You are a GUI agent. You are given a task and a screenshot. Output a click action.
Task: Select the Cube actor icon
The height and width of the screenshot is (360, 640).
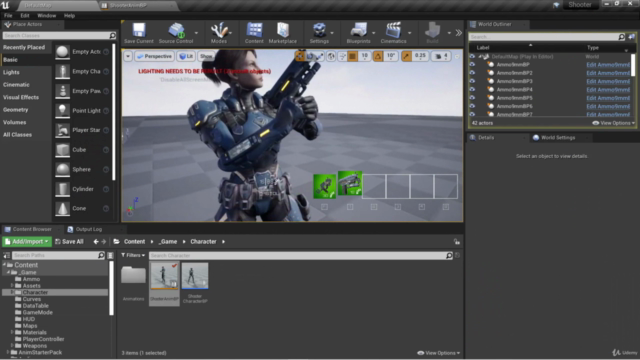[62, 150]
